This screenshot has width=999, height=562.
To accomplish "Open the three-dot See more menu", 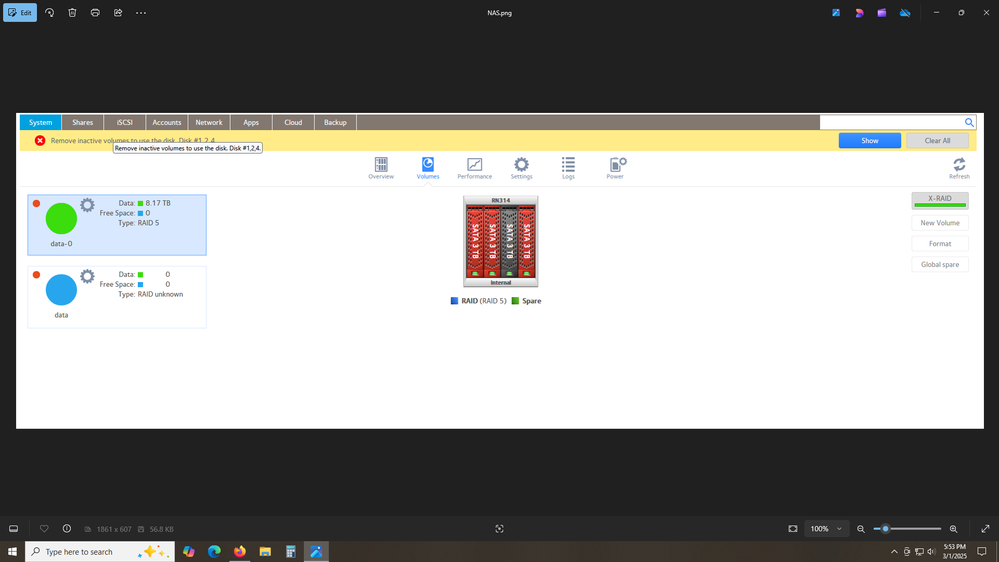I will pos(141,13).
